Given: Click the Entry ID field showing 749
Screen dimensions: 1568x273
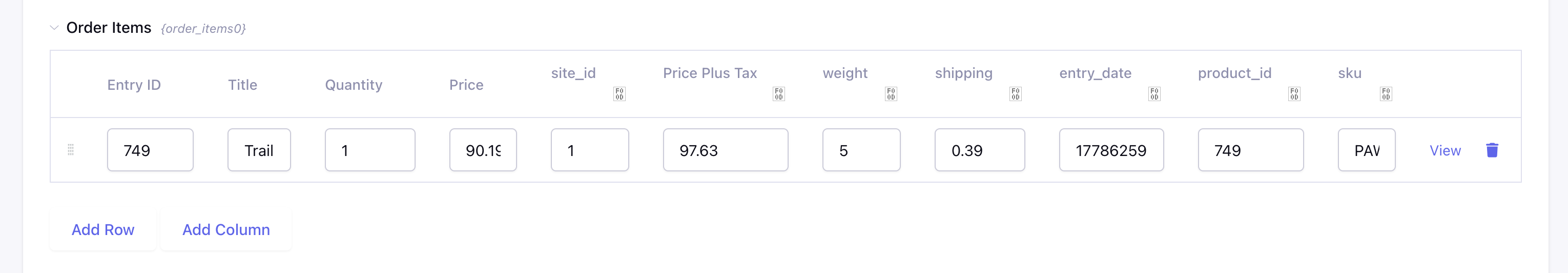Looking at the screenshot, I should coord(150,150).
